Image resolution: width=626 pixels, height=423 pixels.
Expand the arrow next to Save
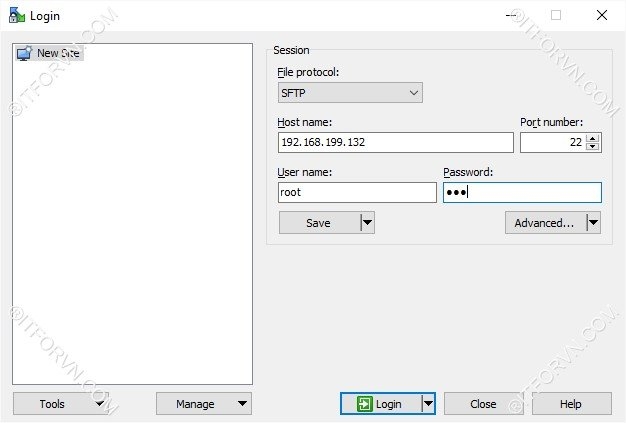pos(367,223)
